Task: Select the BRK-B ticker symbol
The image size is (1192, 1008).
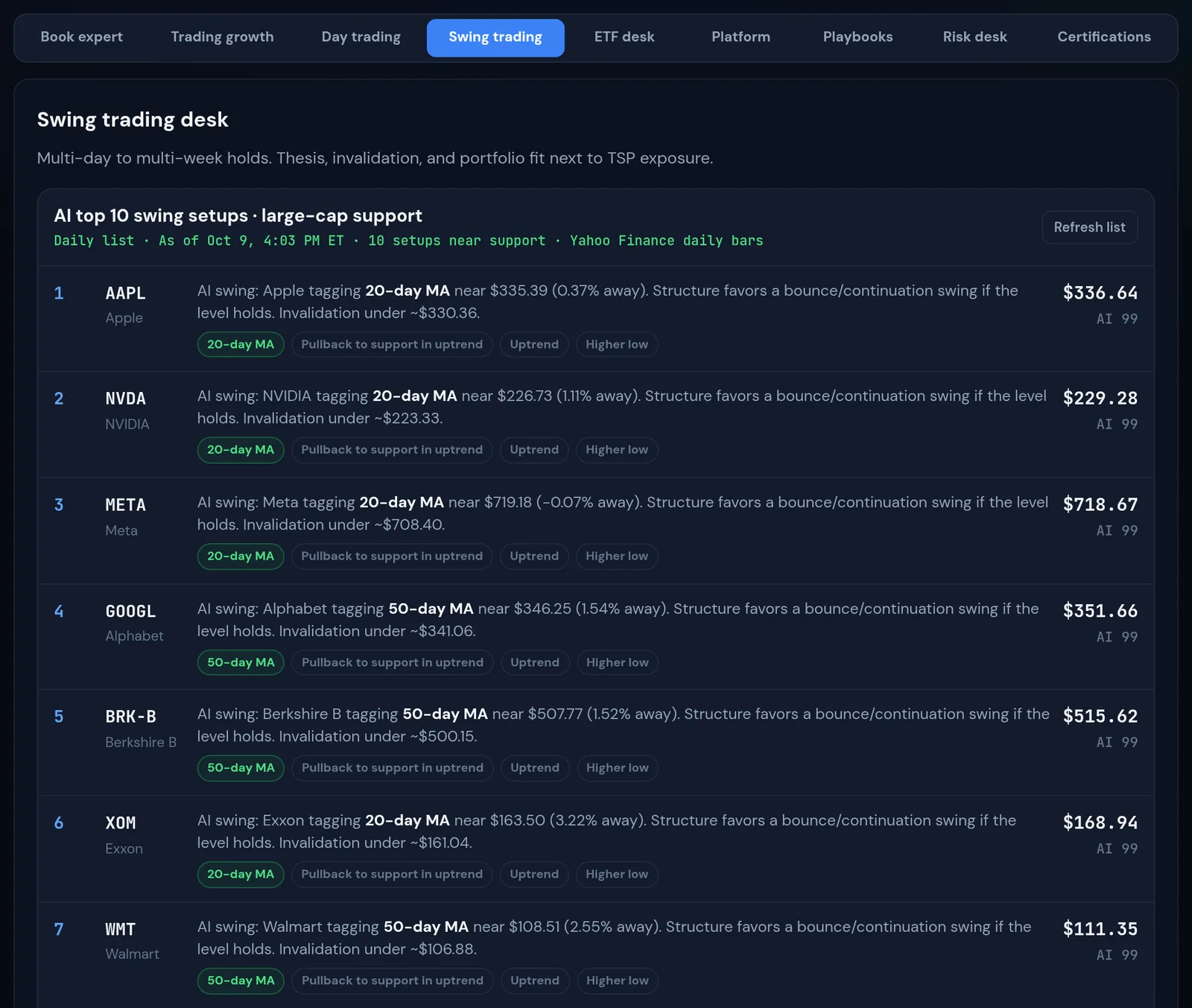Action: click(x=130, y=717)
